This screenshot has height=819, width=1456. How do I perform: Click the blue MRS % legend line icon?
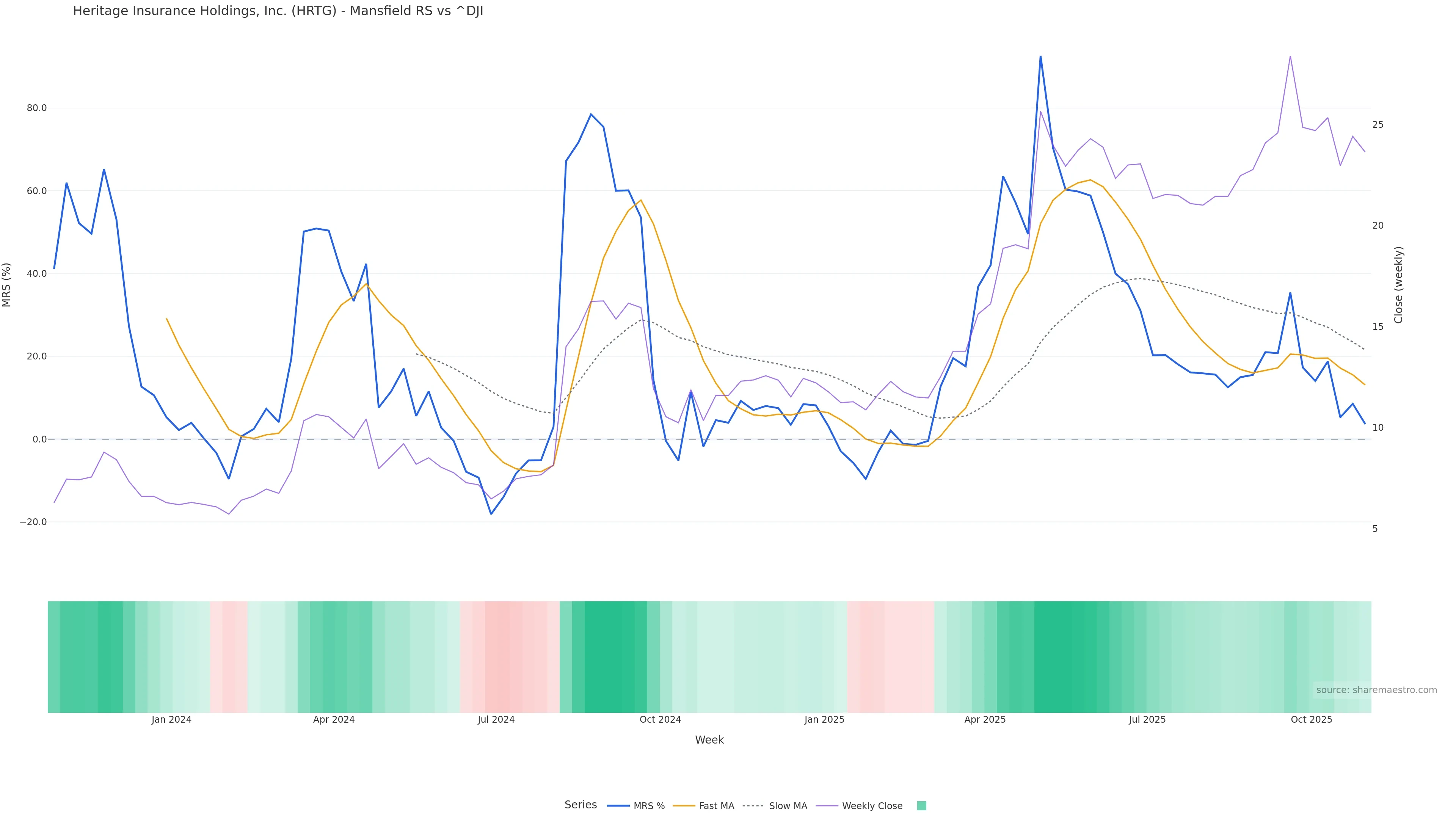pyautogui.click(x=618, y=806)
